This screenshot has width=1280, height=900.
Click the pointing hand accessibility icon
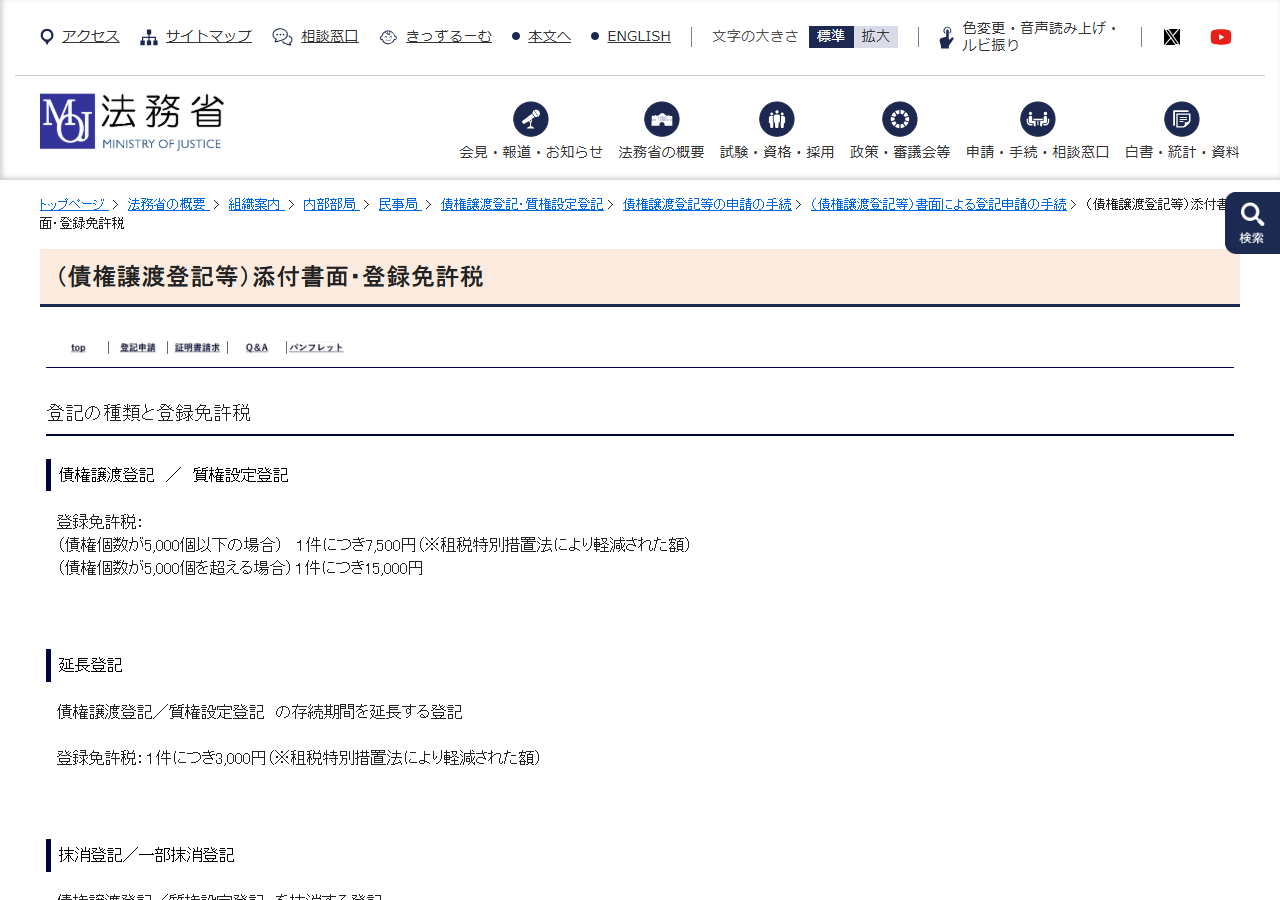coord(946,38)
